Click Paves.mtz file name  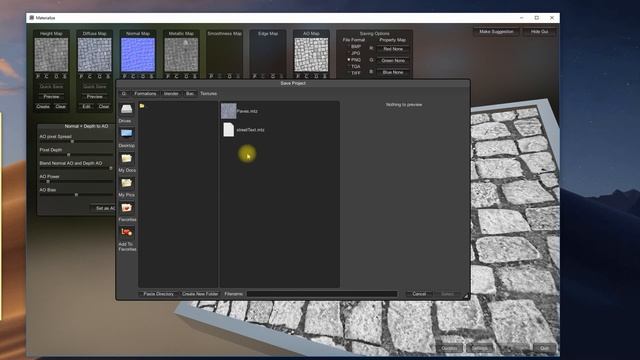tap(247, 111)
